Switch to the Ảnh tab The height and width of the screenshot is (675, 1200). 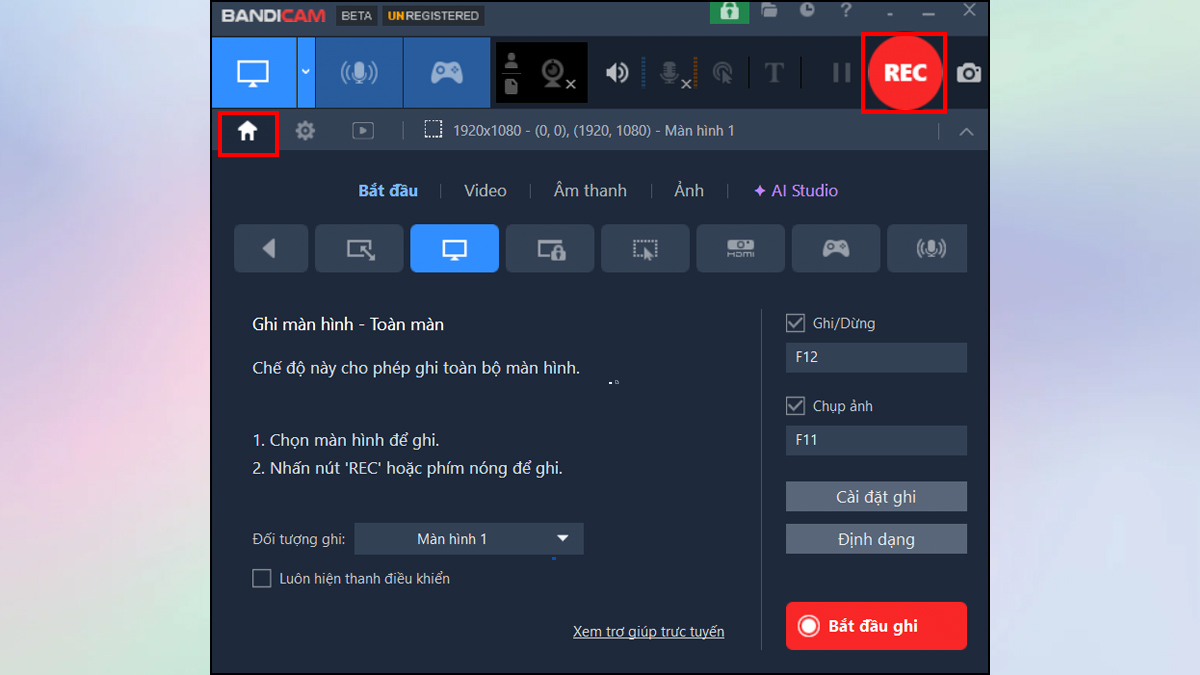689,190
